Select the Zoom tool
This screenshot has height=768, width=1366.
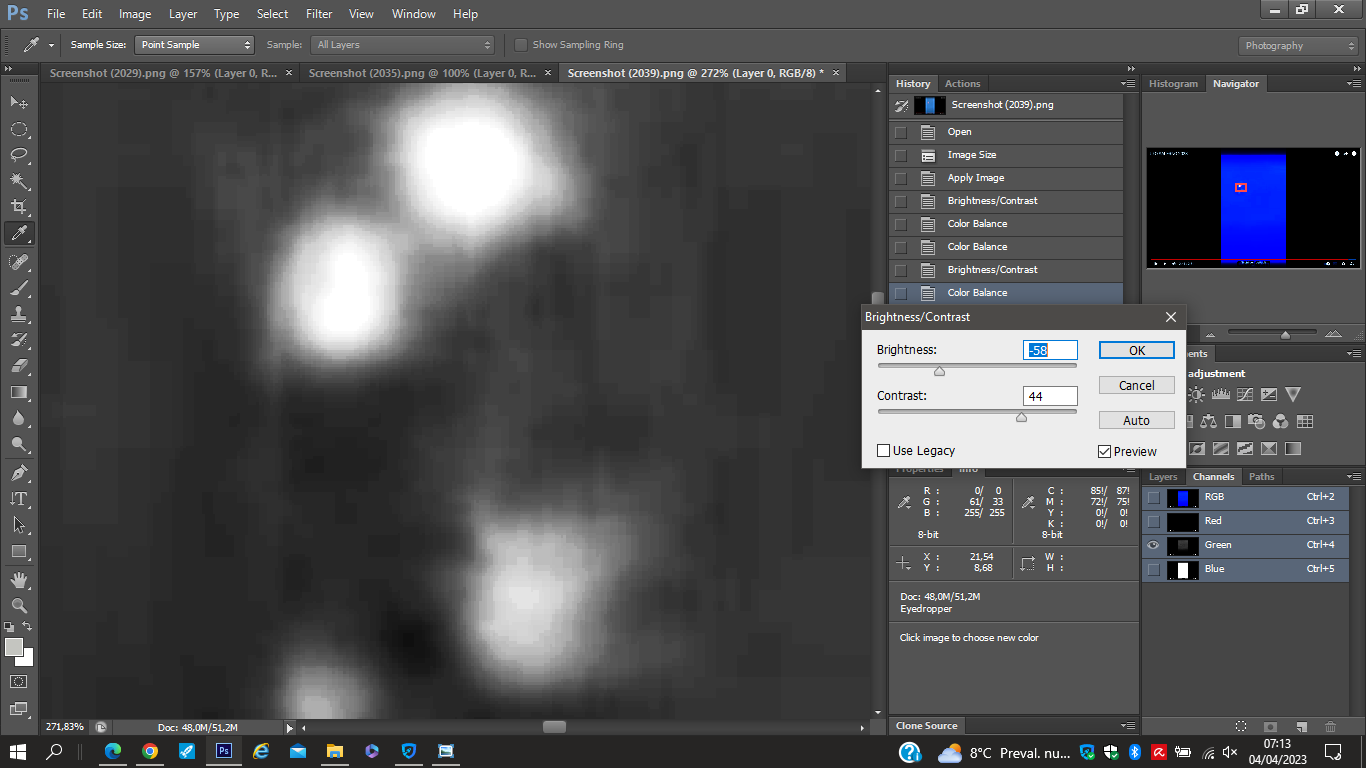[19, 605]
